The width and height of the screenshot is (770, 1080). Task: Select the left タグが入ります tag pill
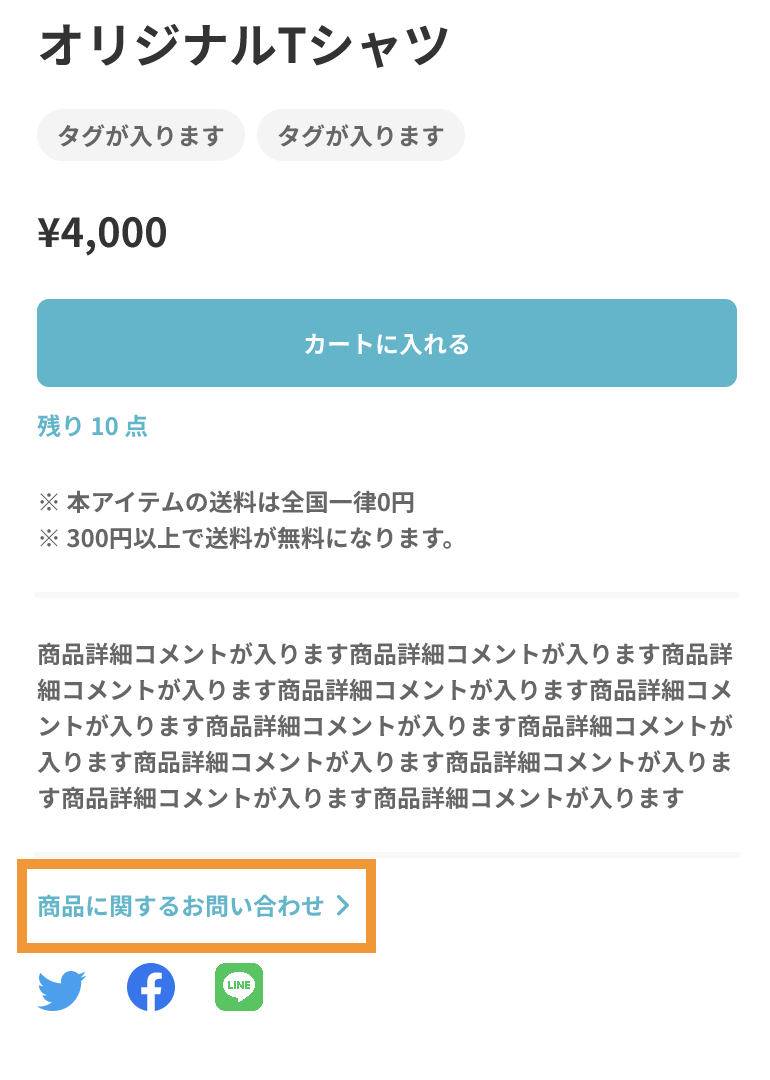(141, 136)
